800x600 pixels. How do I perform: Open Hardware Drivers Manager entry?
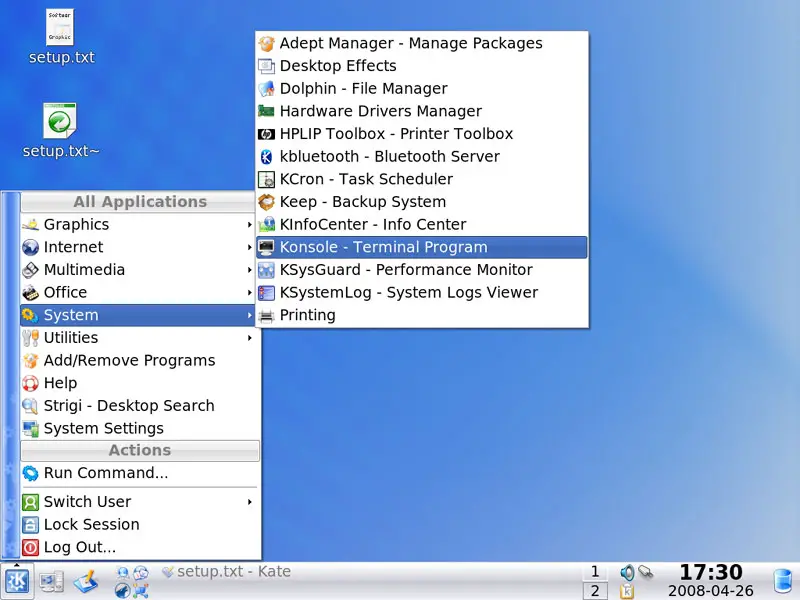[421, 111]
